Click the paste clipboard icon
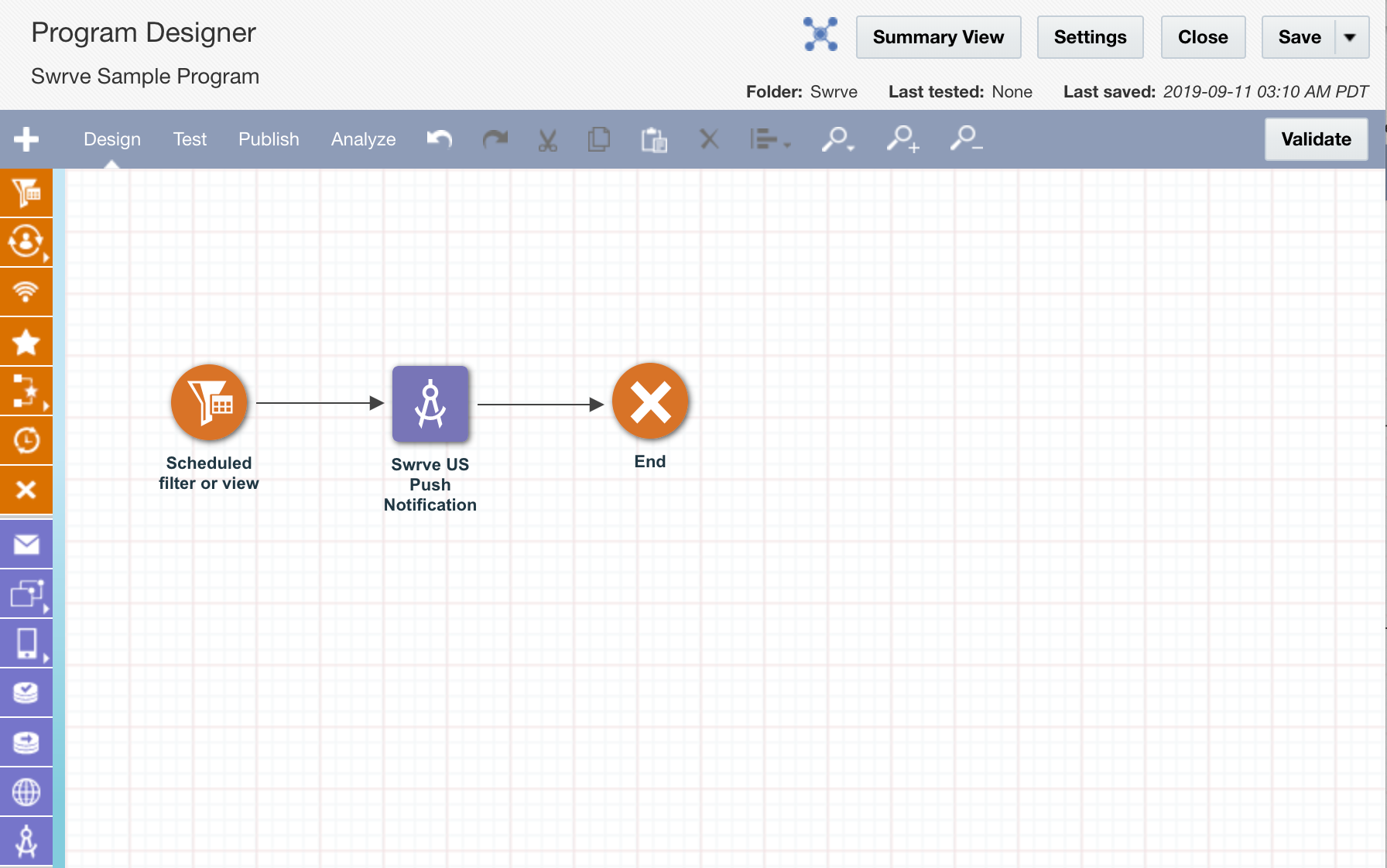1387x868 pixels. pyautogui.click(x=654, y=140)
